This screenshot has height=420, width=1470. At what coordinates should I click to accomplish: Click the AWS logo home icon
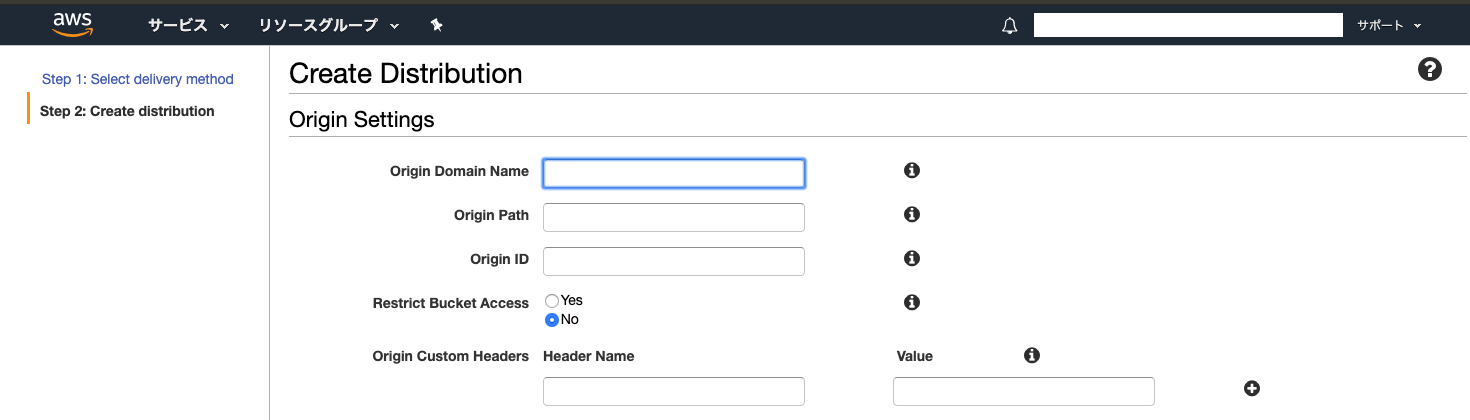[73, 24]
